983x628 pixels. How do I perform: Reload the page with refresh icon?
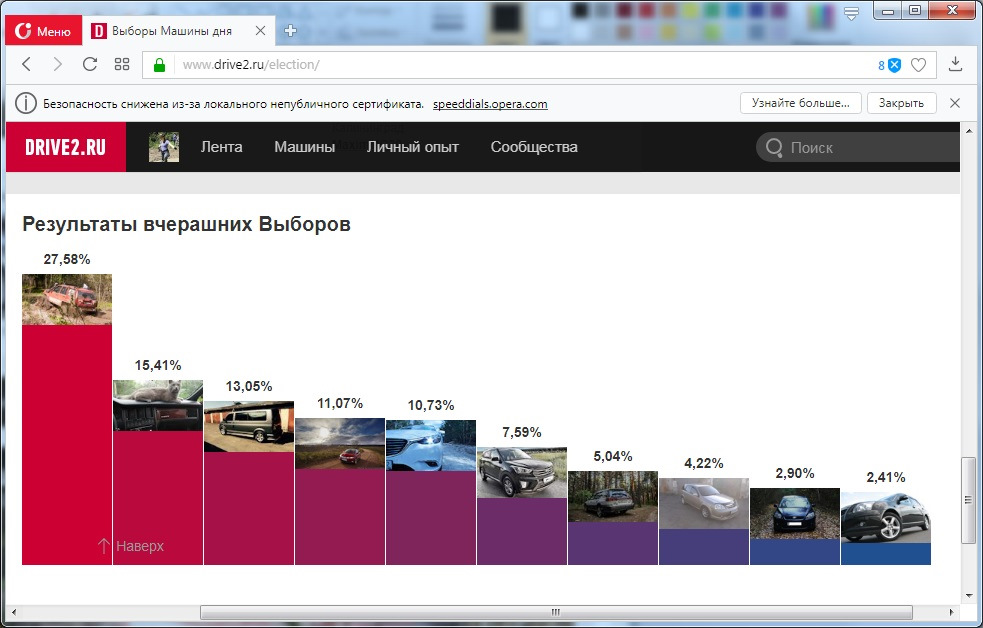click(x=90, y=64)
